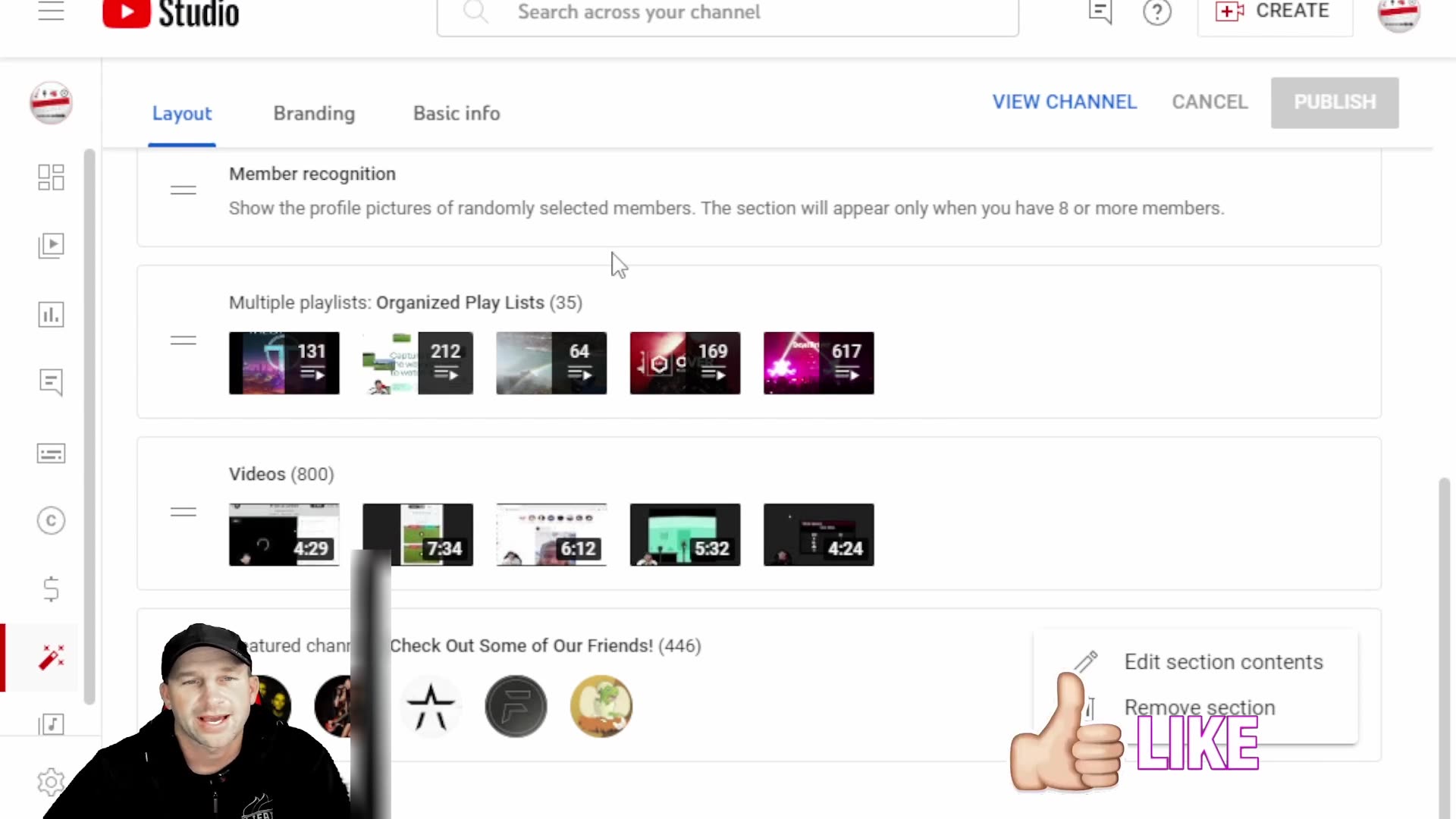
Task: Open the Audio Library from the sidebar
Action: pos(51,724)
